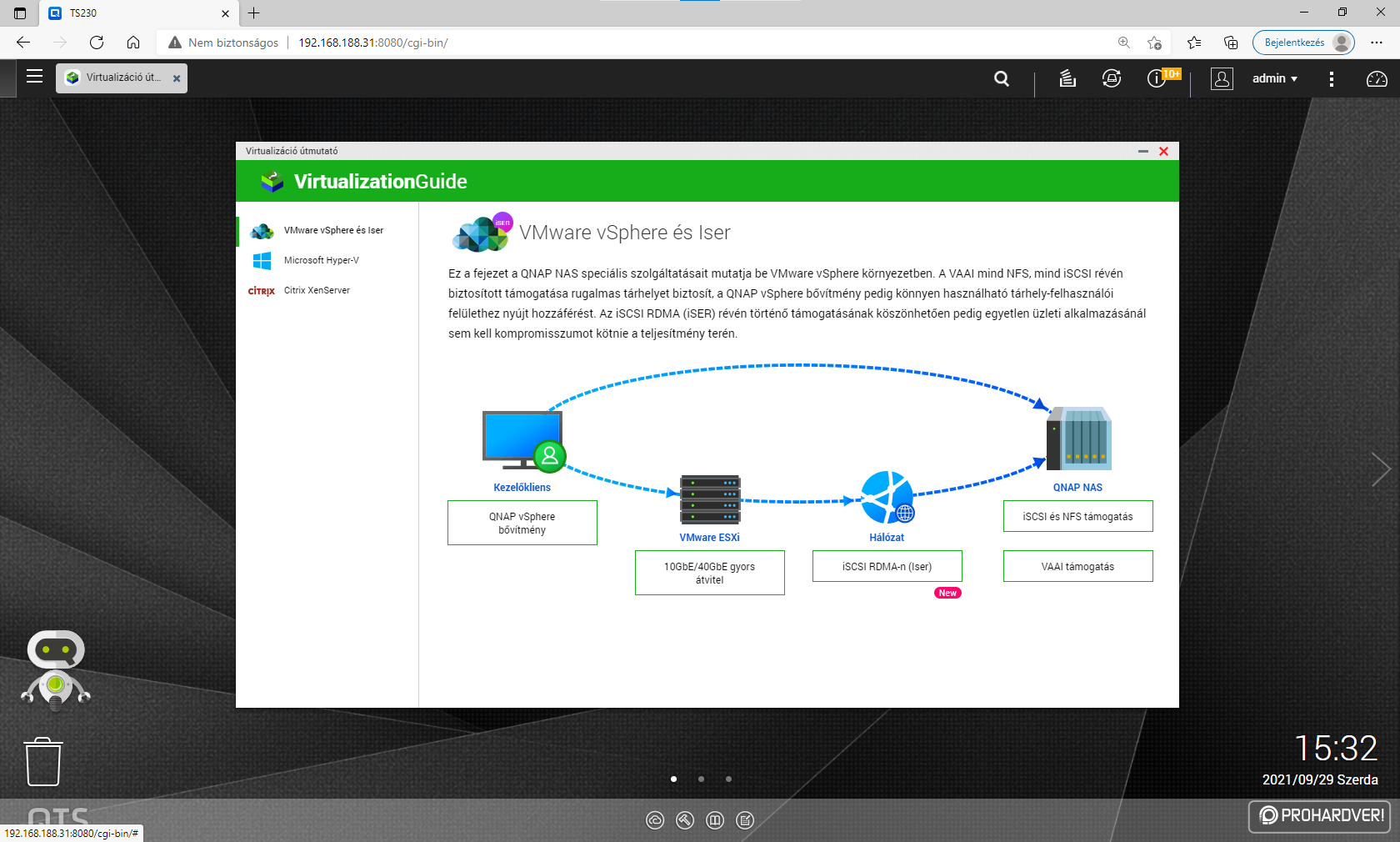Select the second desktop page dot
1400x842 pixels.
point(701,779)
